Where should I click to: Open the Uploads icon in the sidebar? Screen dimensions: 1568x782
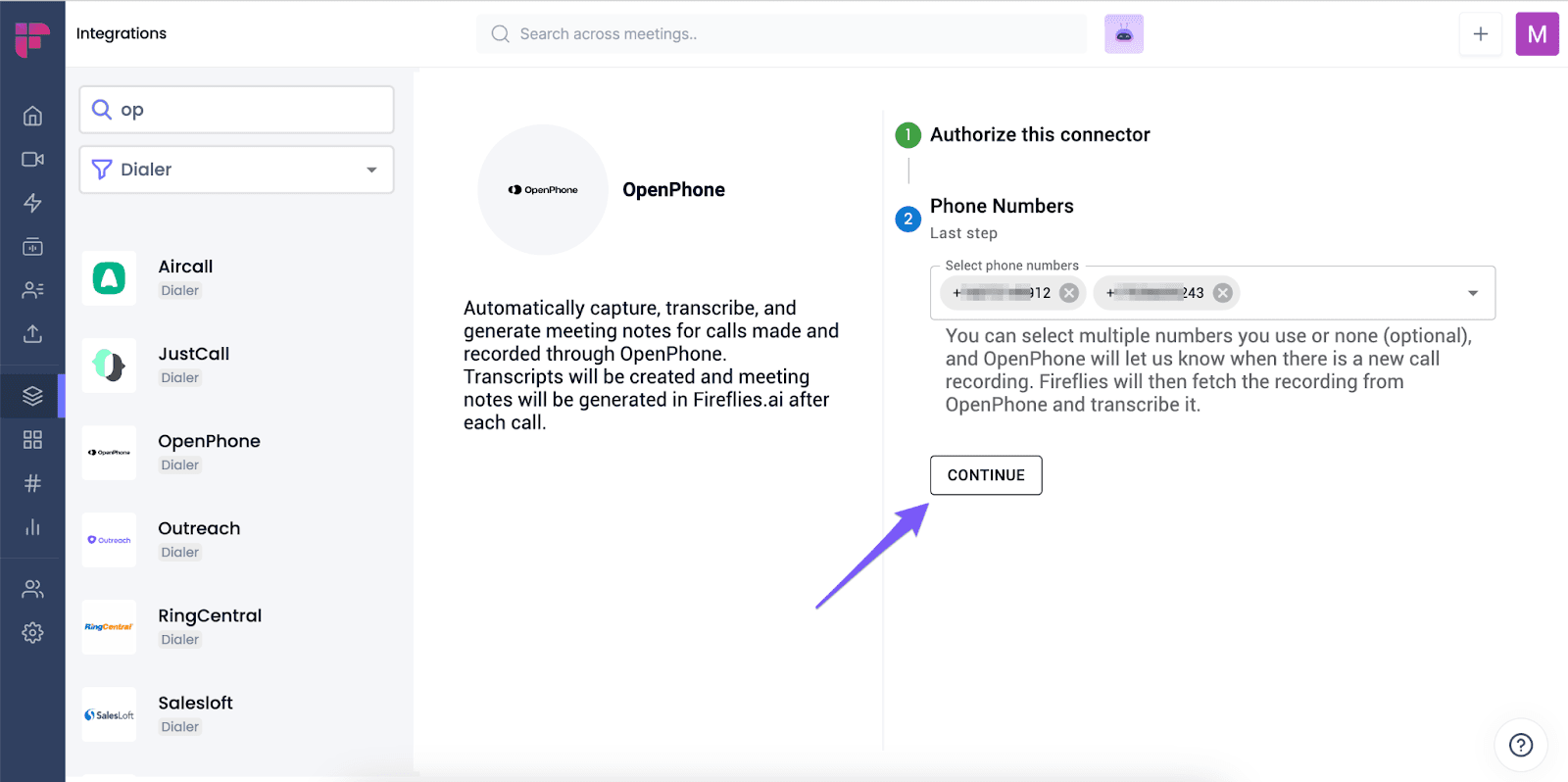(32, 334)
